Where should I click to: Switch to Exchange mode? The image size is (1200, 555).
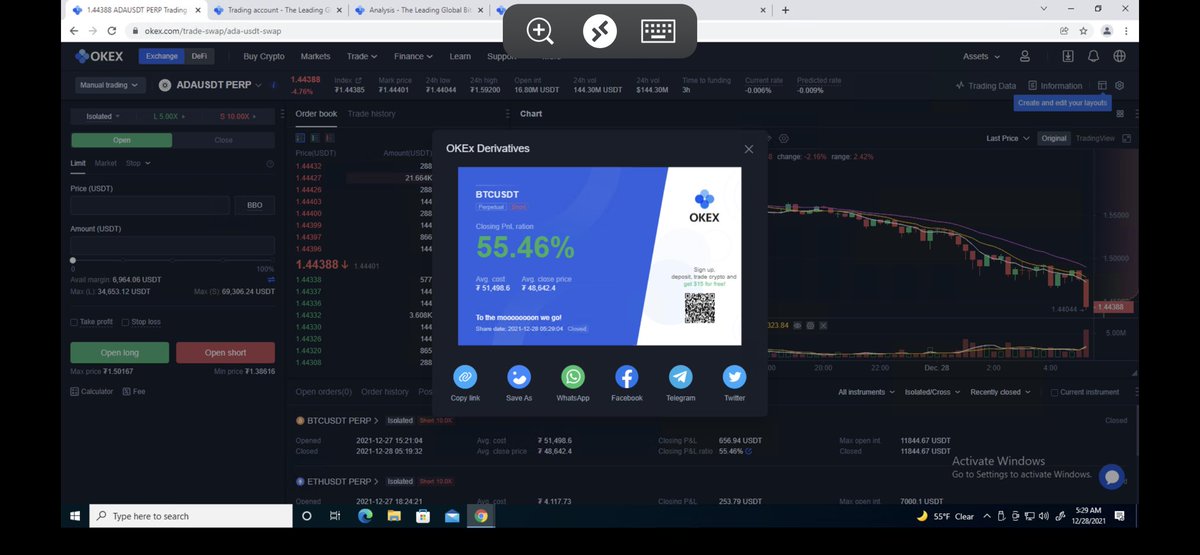point(161,56)
